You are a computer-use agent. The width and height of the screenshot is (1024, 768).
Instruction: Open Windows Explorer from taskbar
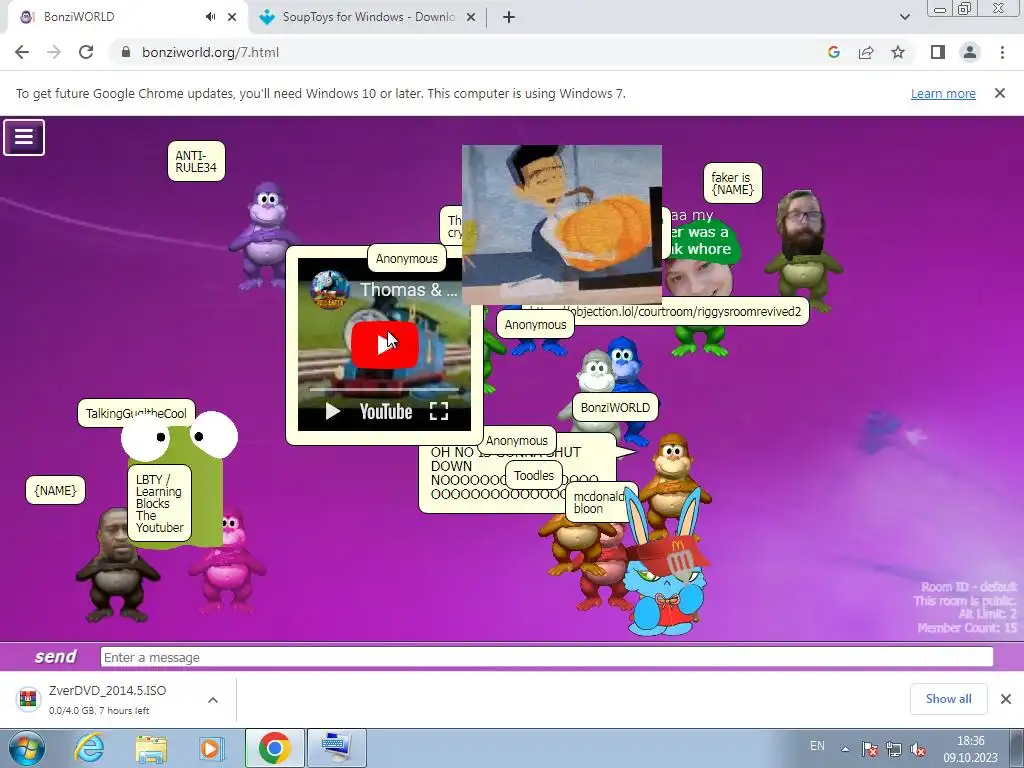pos(151,748)
